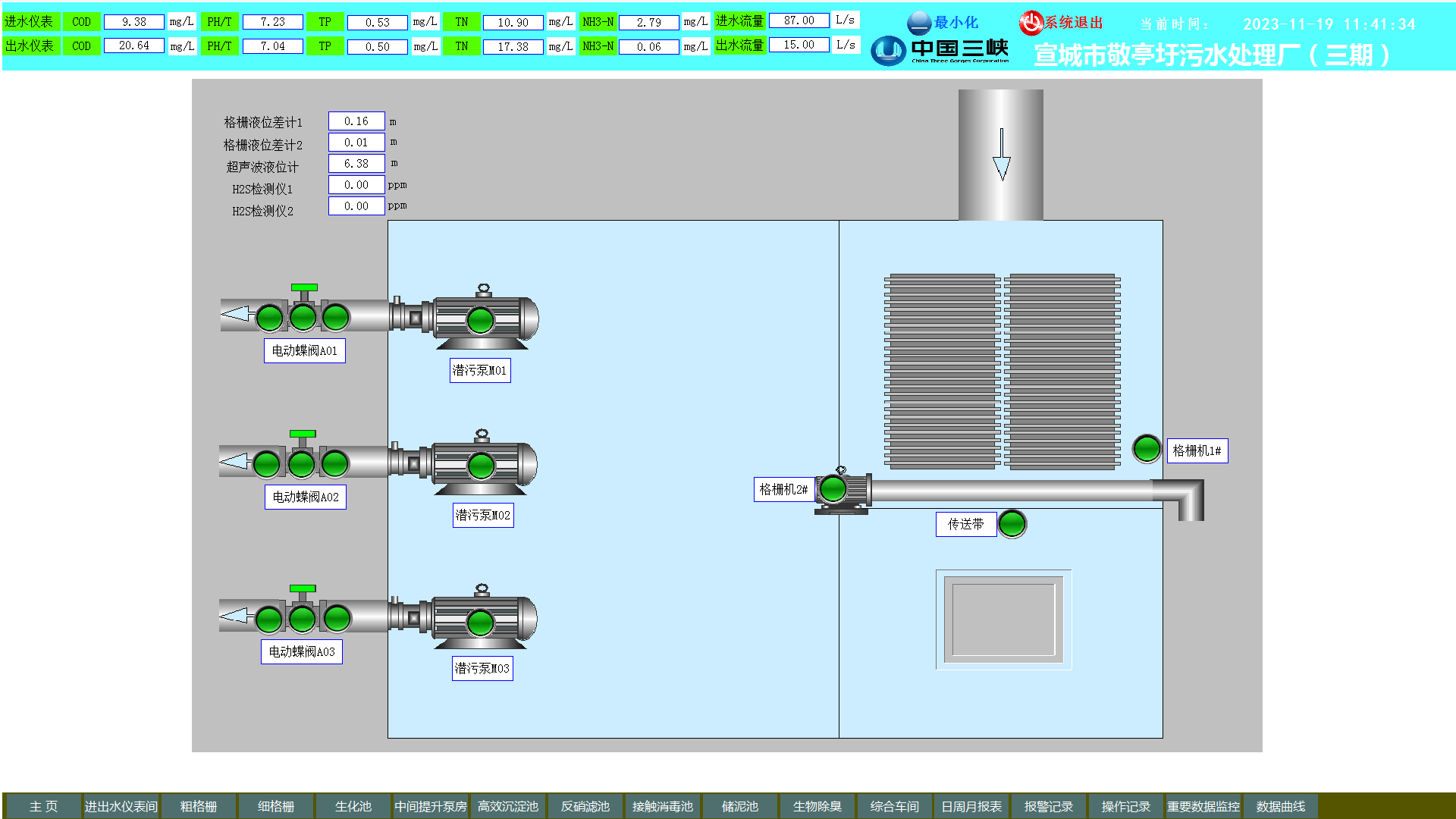Open the 生化池 navigation tab
This screenshot has width=1456, height=819.
[x=353, y=806]
